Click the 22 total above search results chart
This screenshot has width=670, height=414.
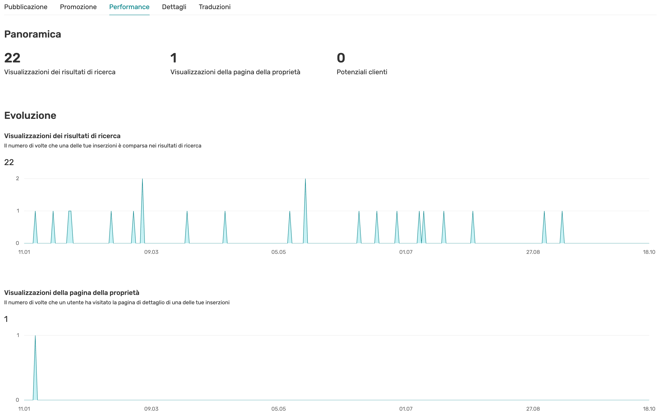pos(9,162)
